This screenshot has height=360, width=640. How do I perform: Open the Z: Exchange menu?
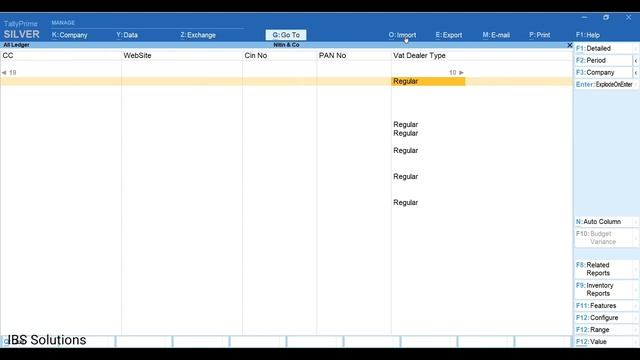tap(198, 35)
